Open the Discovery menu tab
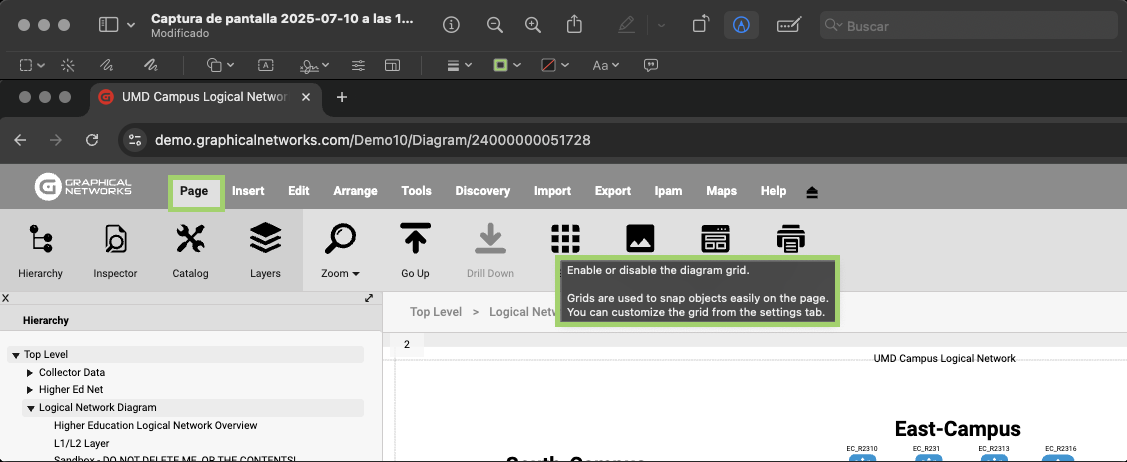The width and height of the screenshot is (1127, 462). (x=482, y=191)
